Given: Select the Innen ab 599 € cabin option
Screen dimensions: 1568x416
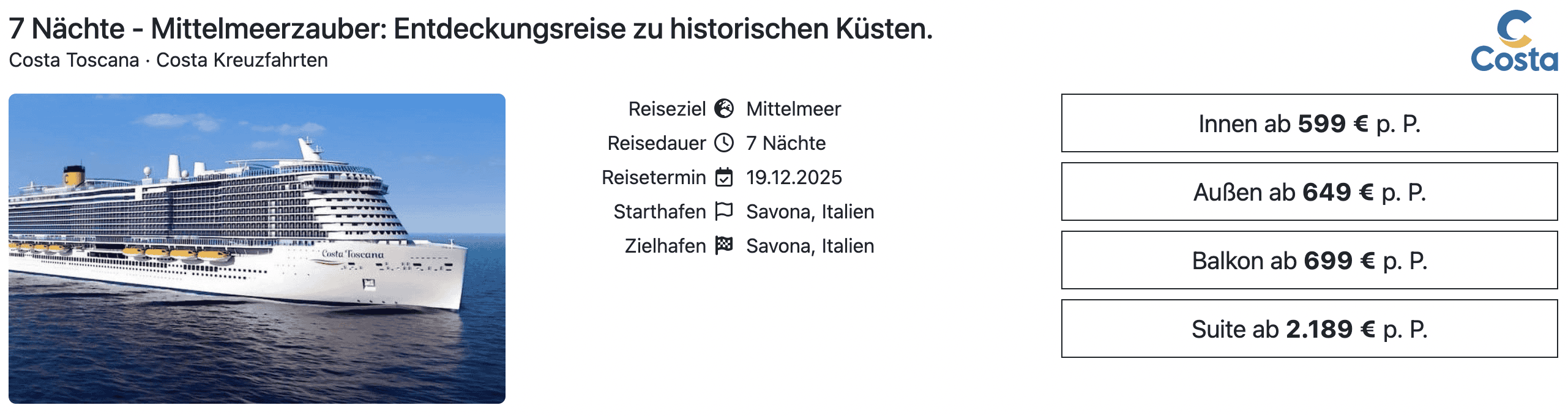Looking at the screenshot, I should tap(1309, 124).
